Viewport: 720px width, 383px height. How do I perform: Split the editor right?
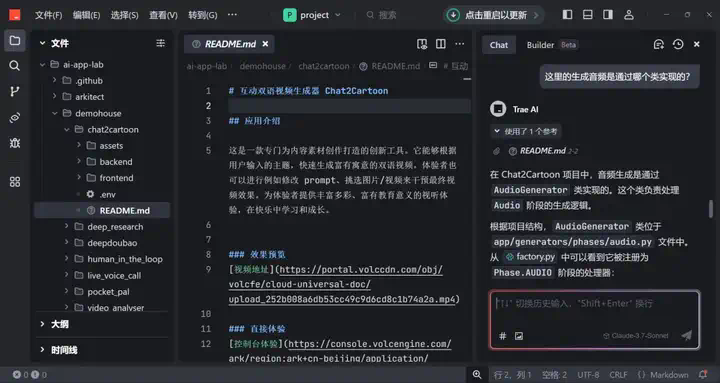[x=441, y=44]
